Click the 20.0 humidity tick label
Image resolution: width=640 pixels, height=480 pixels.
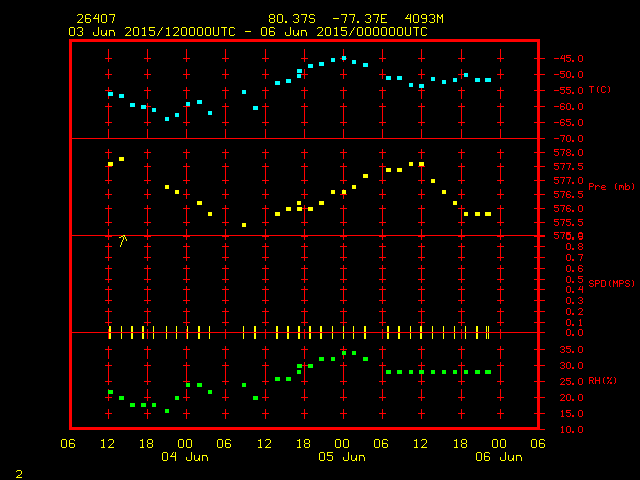coord(571,398)
